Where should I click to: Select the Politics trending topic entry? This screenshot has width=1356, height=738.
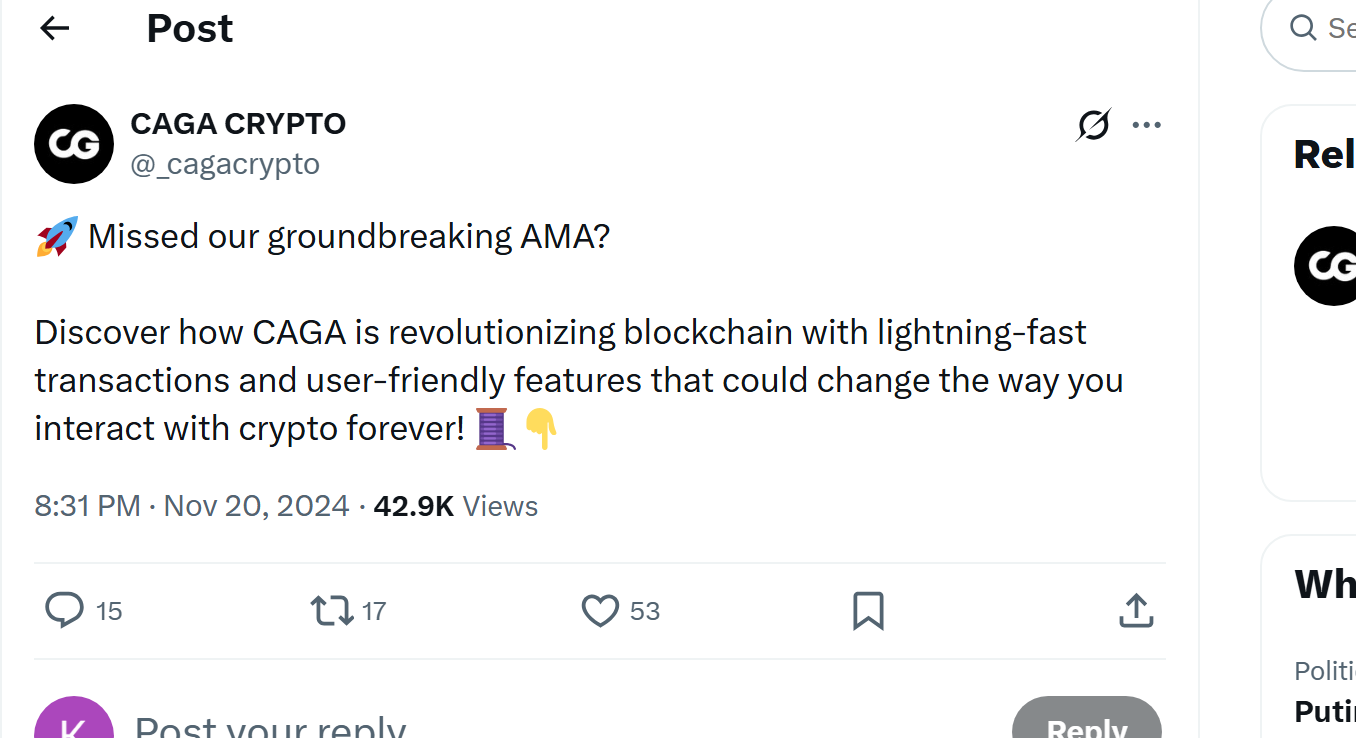pyautogui.click(x=1320, y=671)
